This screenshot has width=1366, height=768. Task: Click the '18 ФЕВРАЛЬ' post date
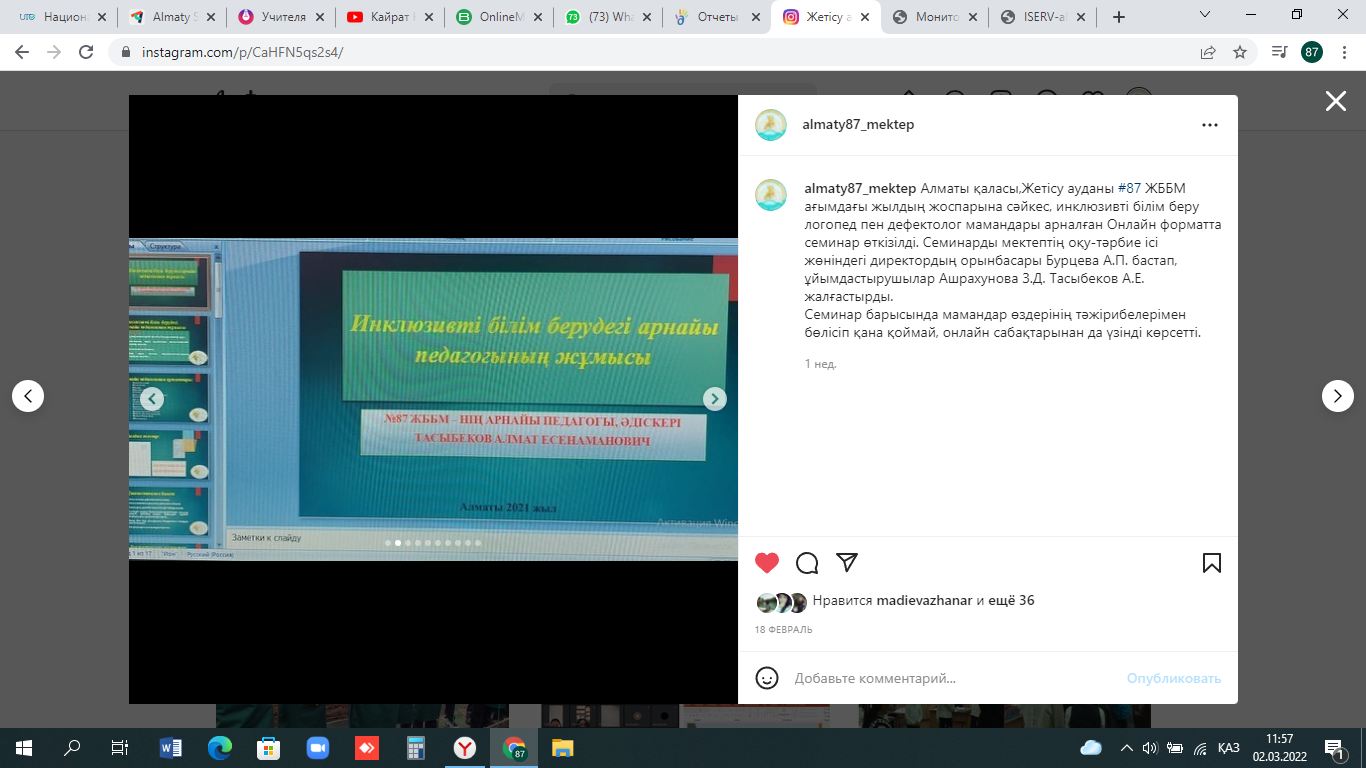pos(783,630)
